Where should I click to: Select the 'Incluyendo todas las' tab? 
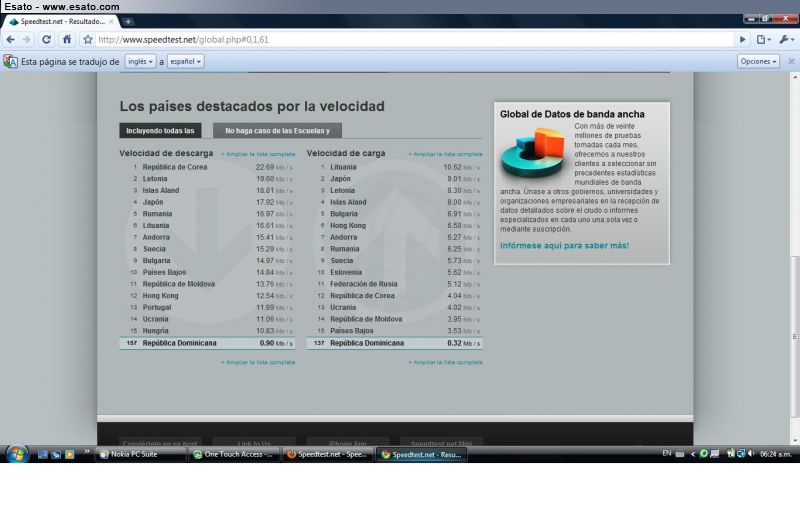coord(160,131)
